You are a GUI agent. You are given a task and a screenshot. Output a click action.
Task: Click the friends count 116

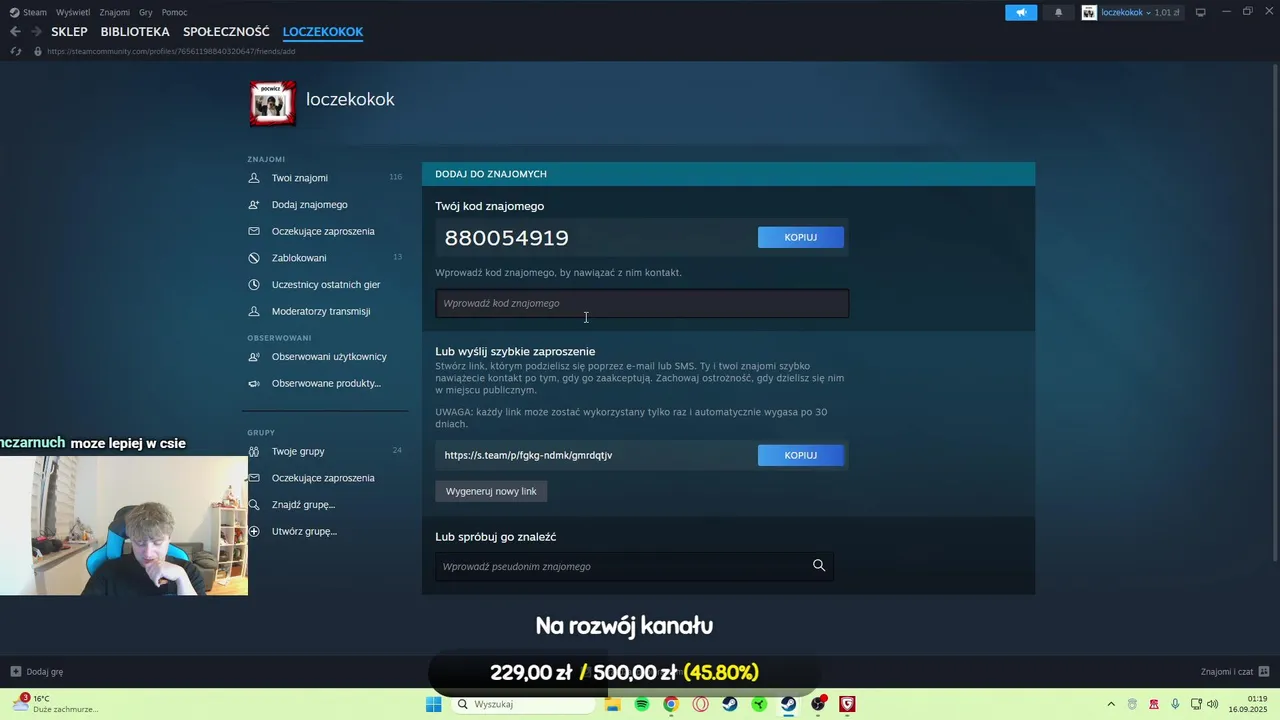coord(395,177)
